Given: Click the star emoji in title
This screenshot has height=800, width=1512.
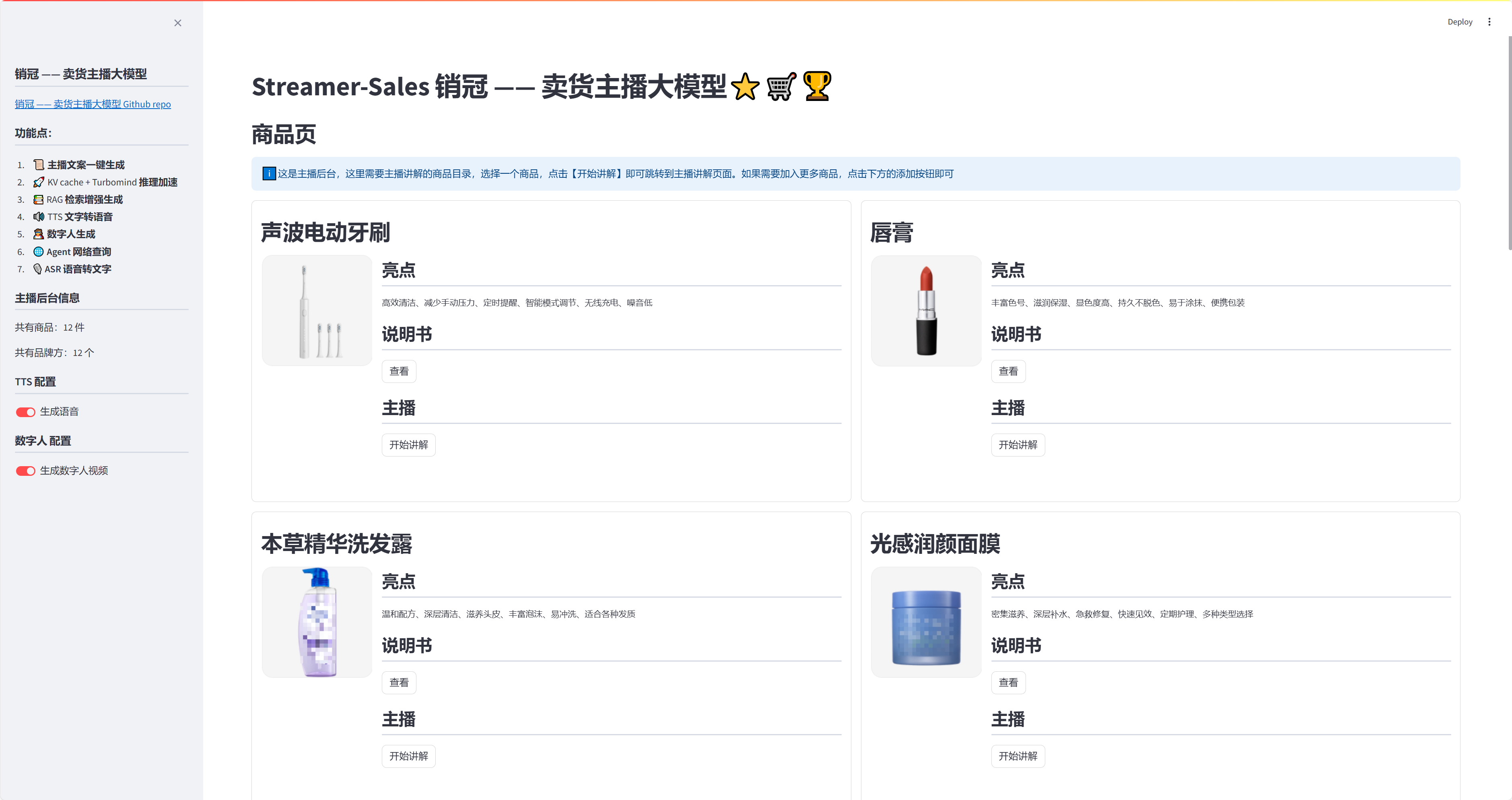Looking at the screenshot, I should [x=745, y=87].
